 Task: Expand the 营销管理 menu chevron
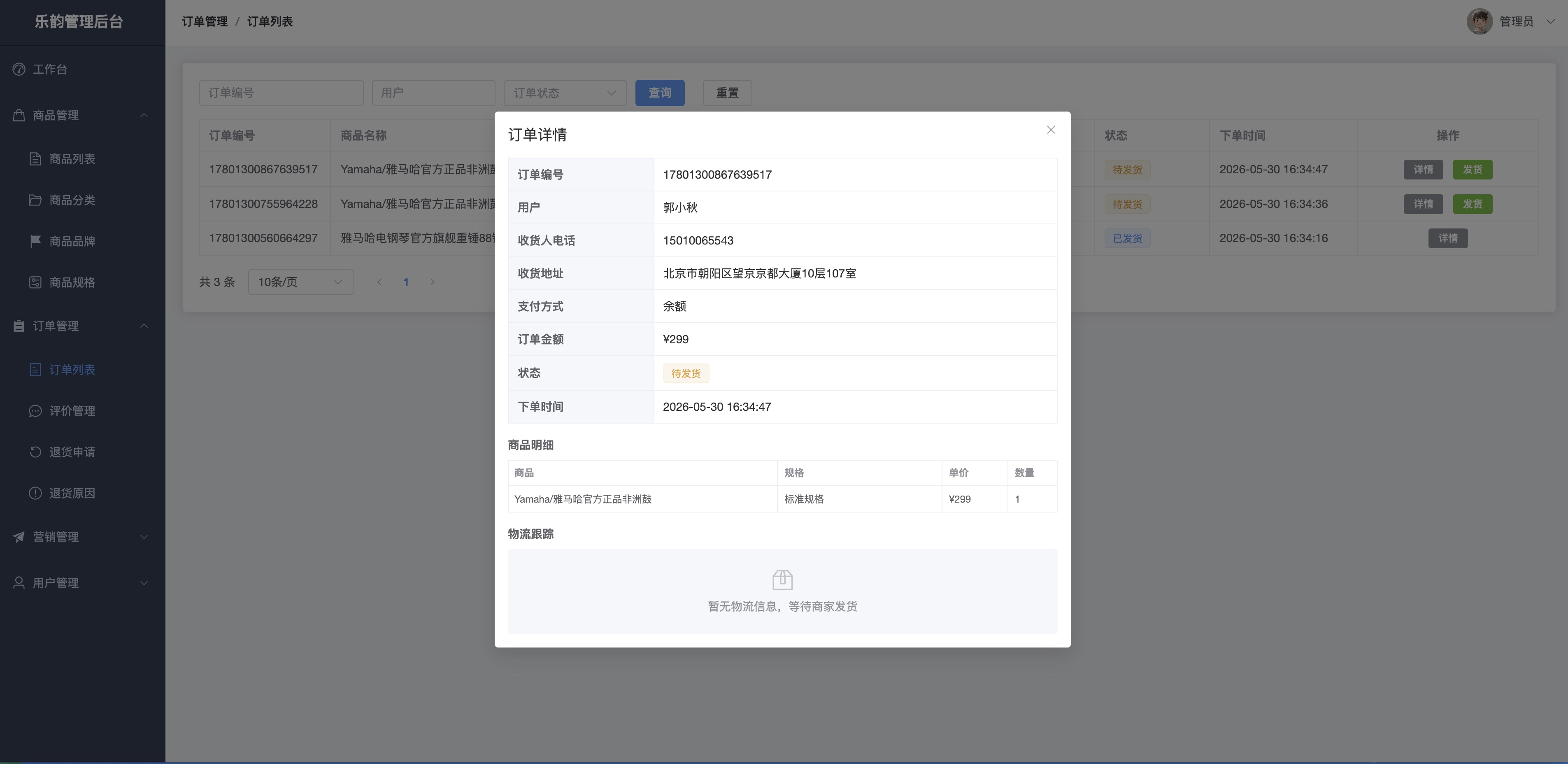point(144,537)
